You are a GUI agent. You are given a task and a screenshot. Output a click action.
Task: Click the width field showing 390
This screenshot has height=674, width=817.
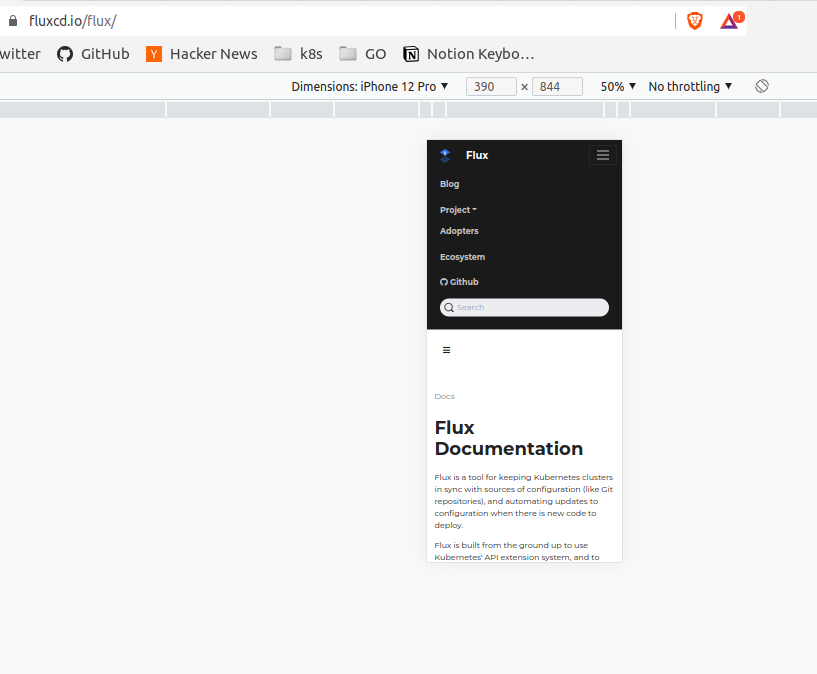tap(491, 86)
